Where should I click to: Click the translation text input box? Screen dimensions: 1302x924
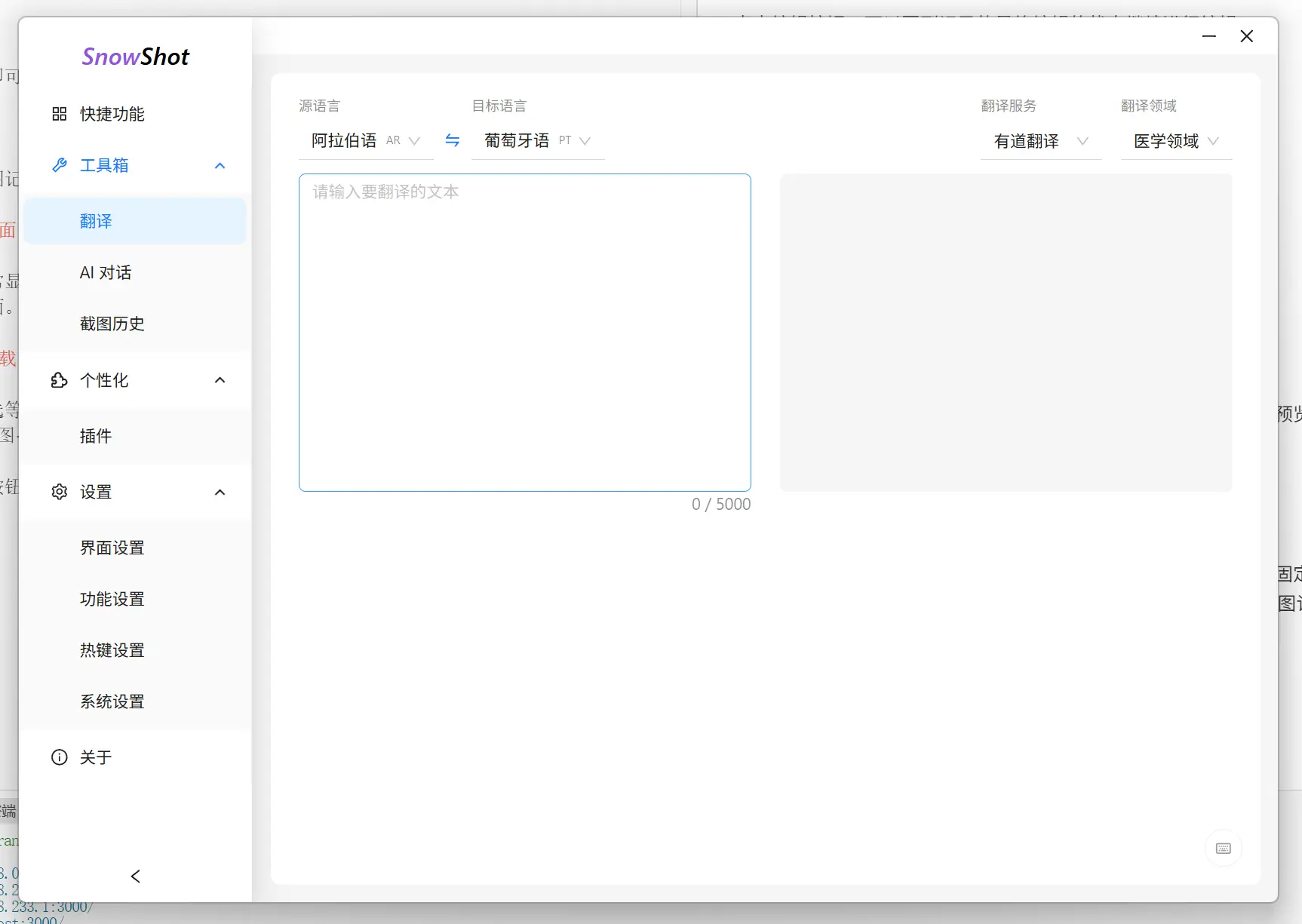click(524, 332)
